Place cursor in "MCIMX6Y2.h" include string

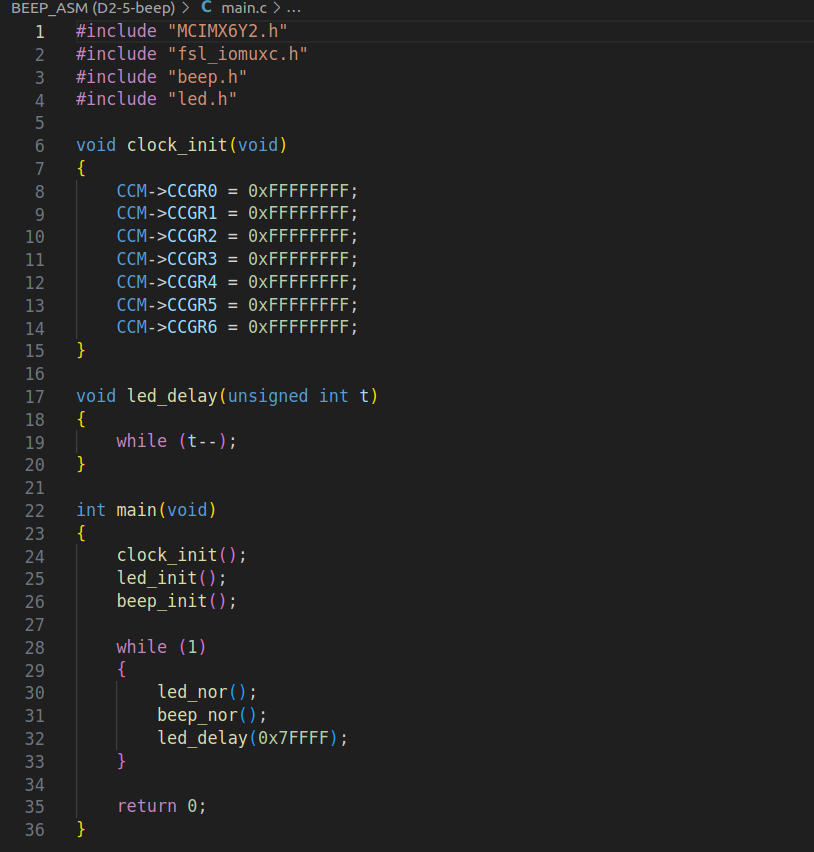tap(228, 31)
